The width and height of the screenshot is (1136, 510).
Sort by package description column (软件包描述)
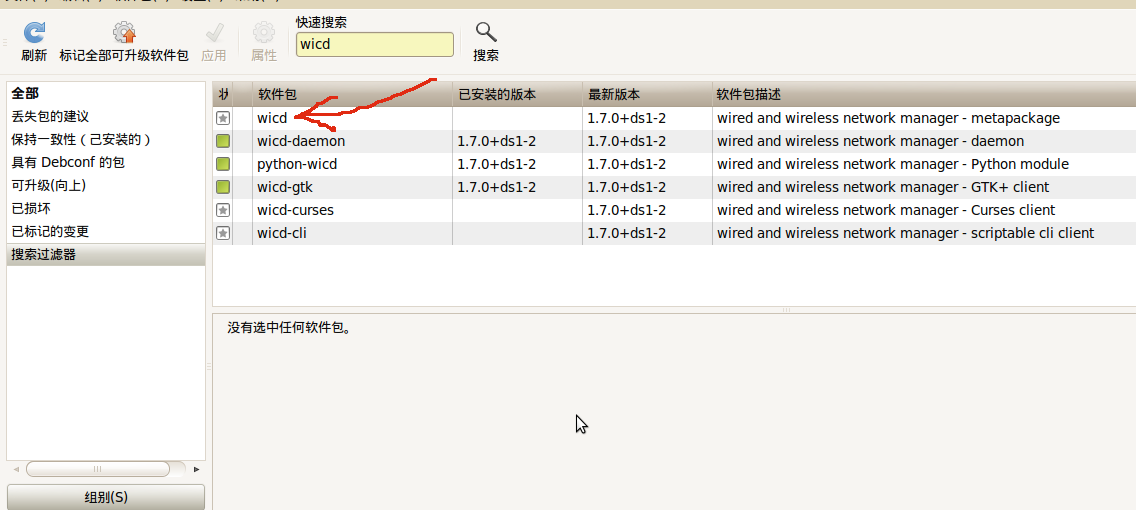coord(924,94)
